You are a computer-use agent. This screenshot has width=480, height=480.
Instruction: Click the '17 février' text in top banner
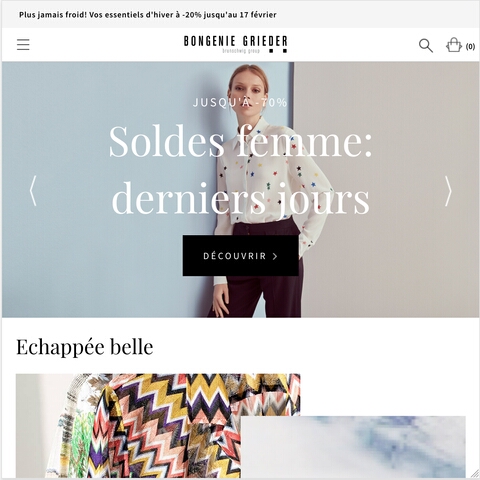tap(258, 15)
